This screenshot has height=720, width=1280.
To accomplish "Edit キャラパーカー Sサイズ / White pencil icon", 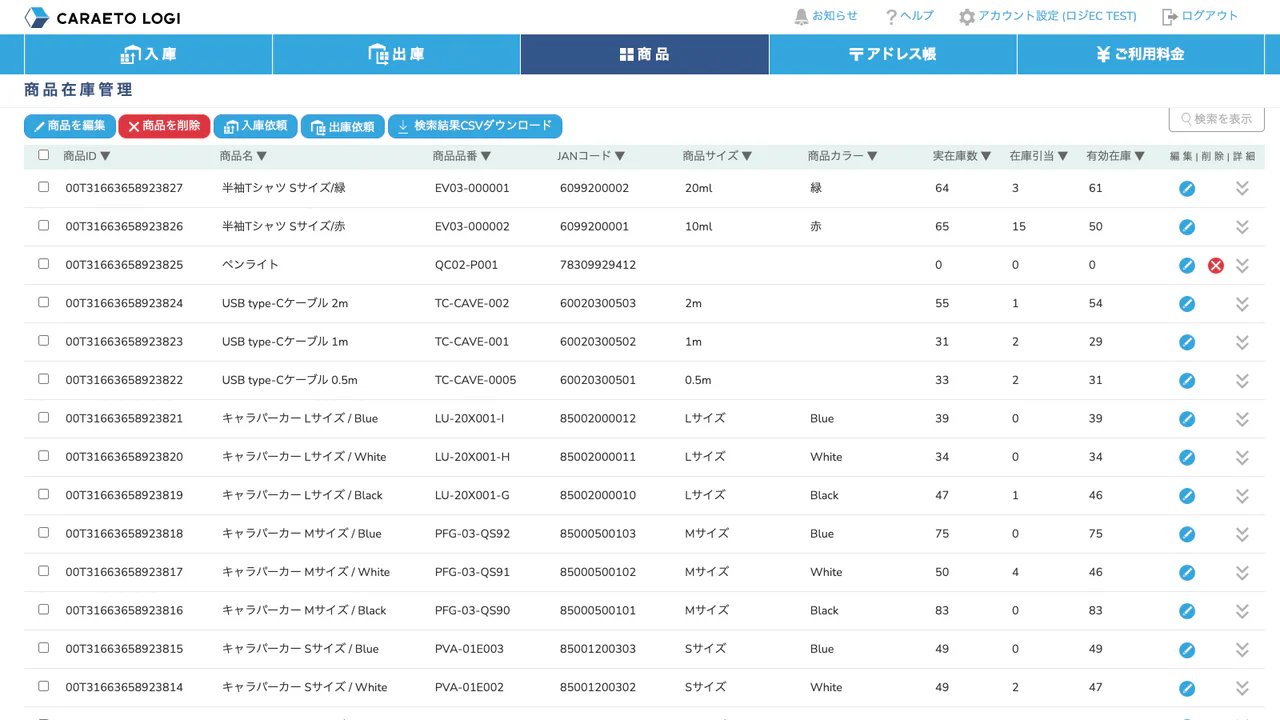I will click(x=1187, y=687).
